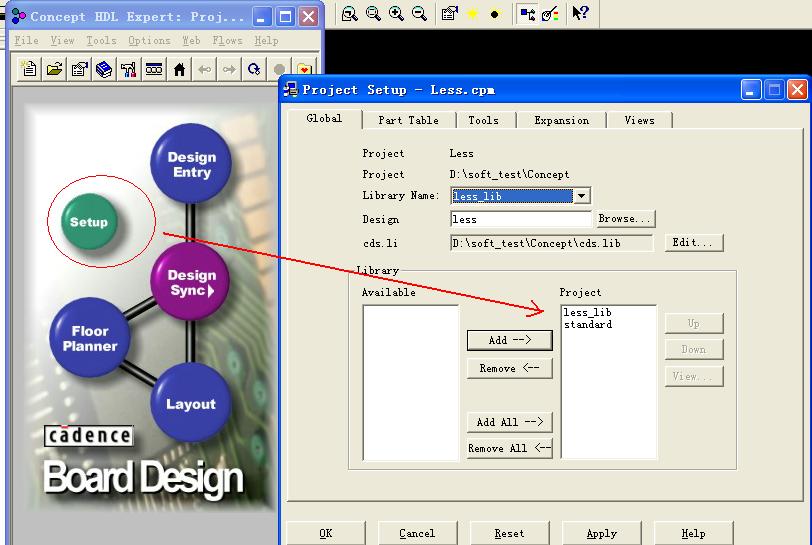This screenshot has width=812, height=545.
Task: Click the Refresh icon
Action: 254,69
